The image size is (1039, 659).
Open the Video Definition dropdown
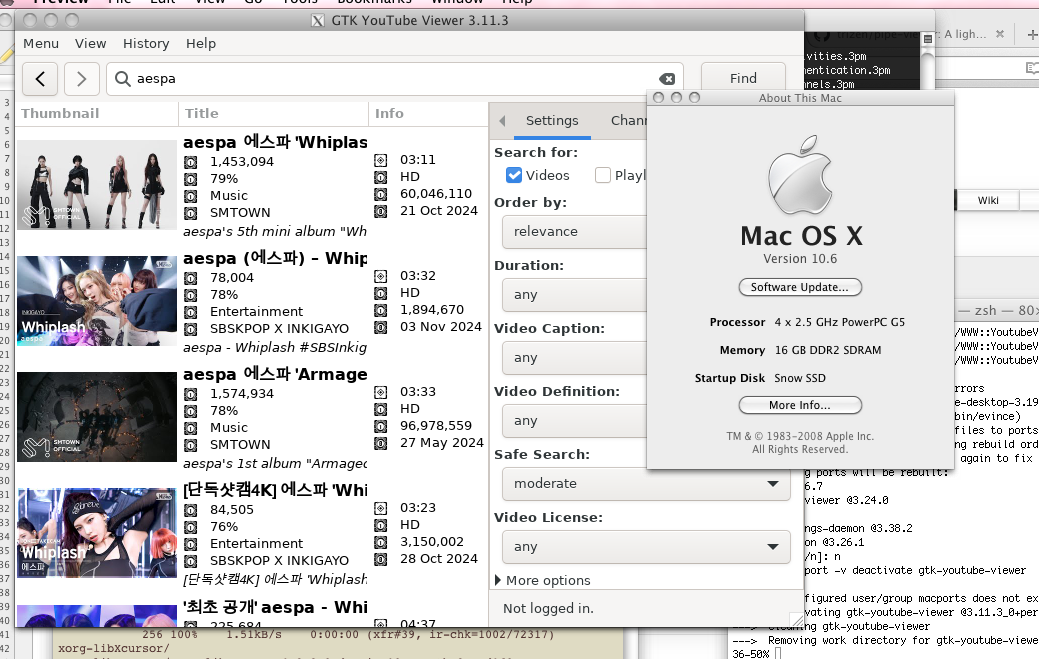[x=574, y=421]
